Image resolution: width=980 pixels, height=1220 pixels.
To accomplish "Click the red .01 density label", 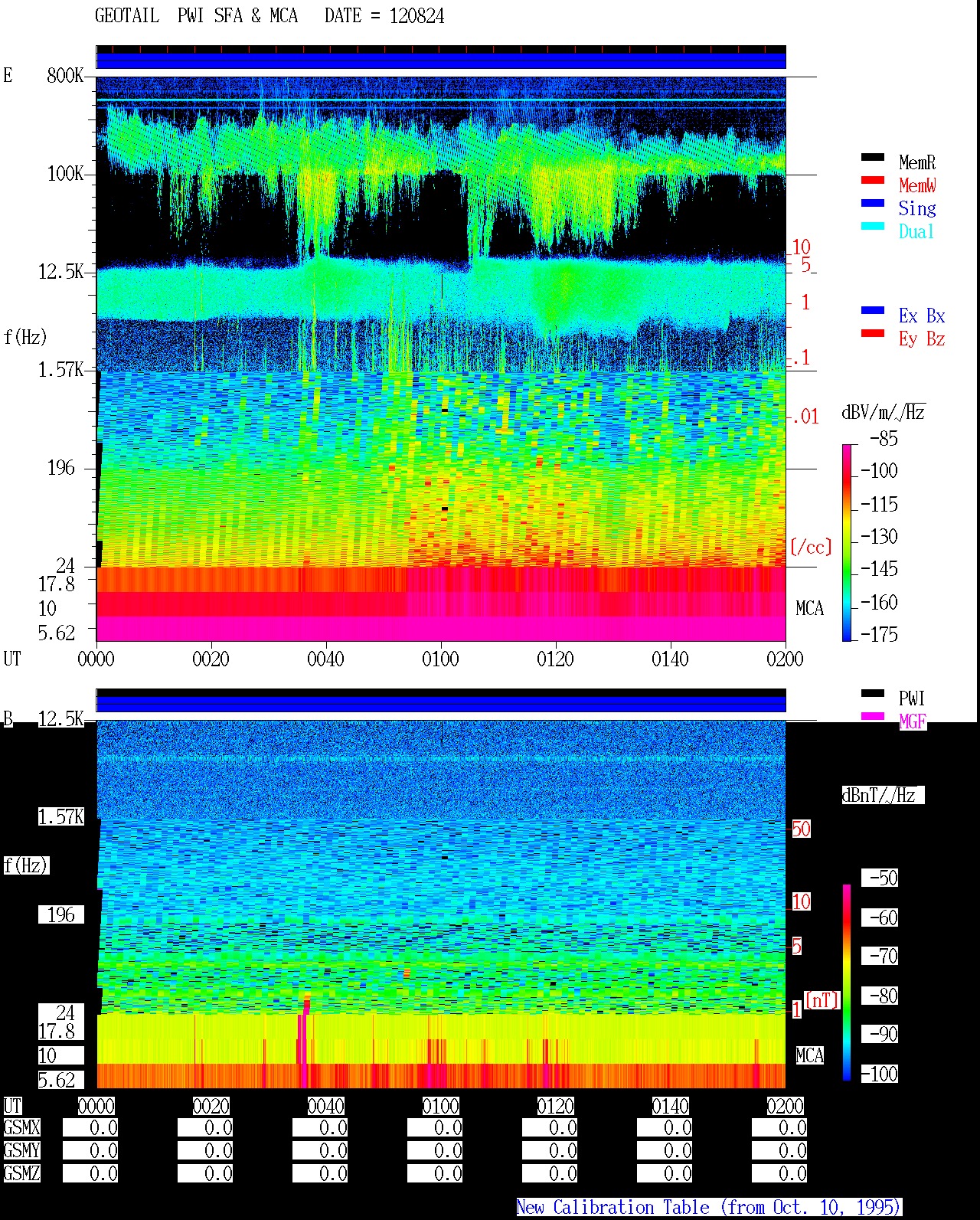I will [x=804, y=417].
